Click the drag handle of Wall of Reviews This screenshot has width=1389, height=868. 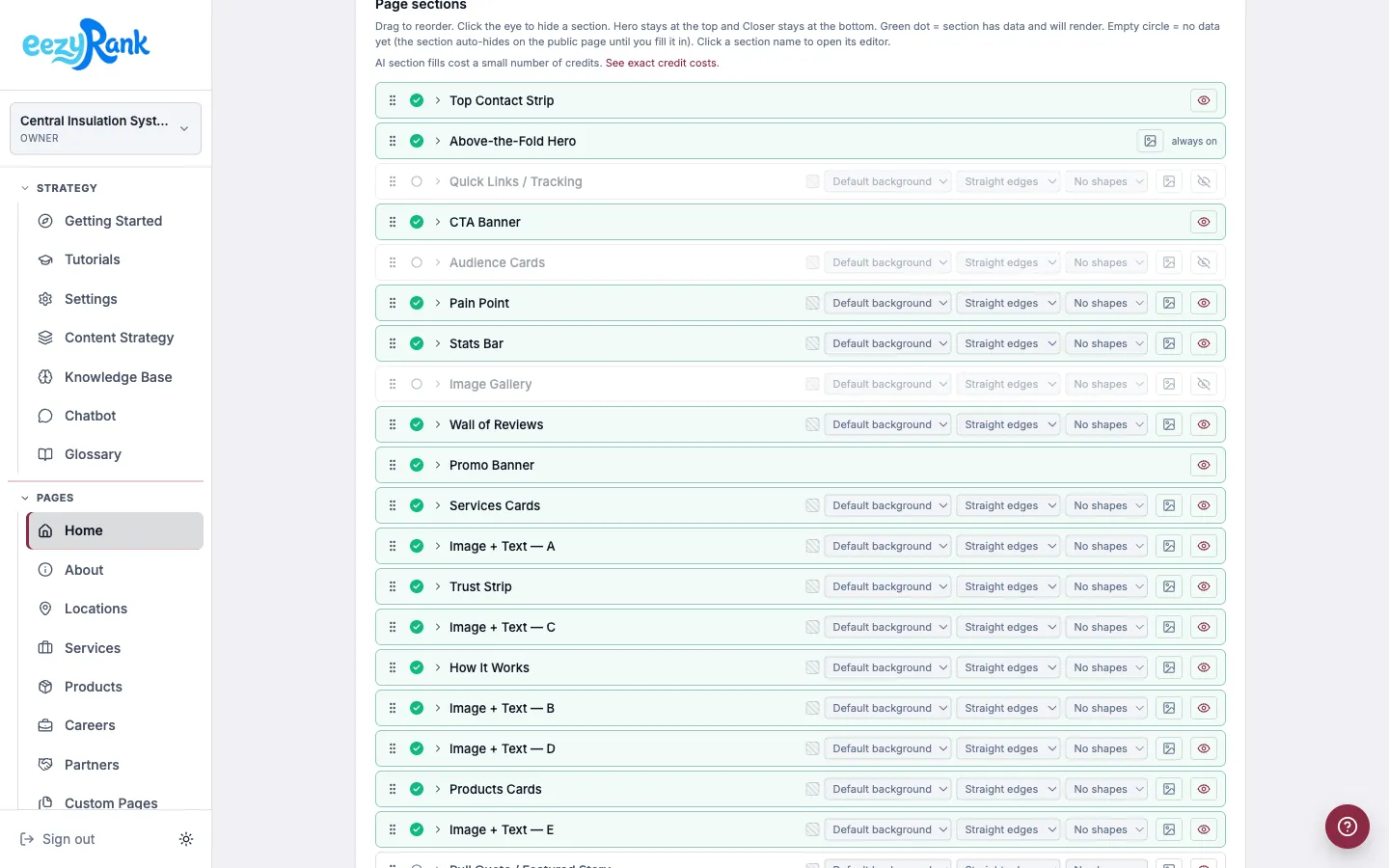393,424
